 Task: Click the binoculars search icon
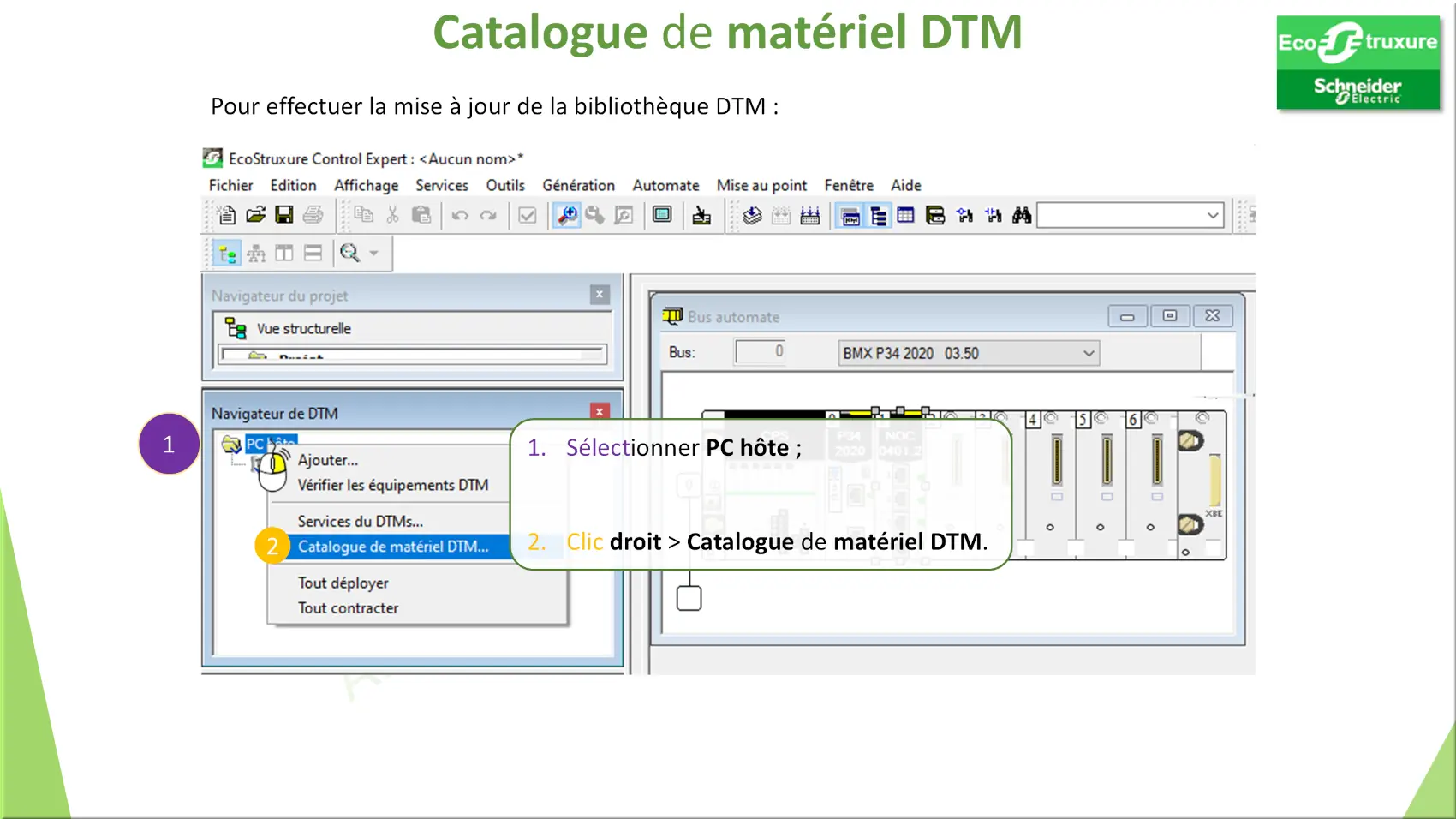tap(1022, 215)
